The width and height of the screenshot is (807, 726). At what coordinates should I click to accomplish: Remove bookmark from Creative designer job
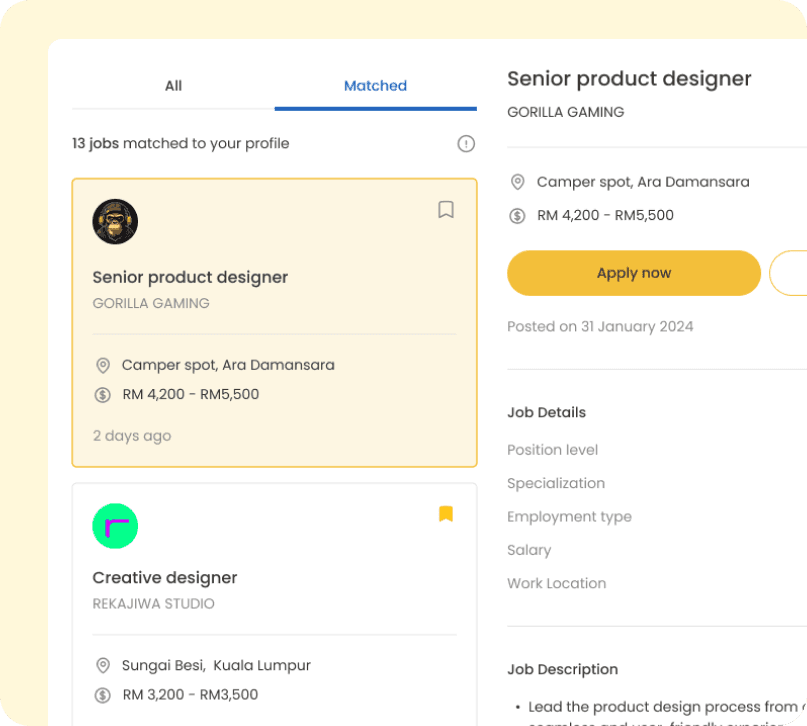(x=446, y=514)
